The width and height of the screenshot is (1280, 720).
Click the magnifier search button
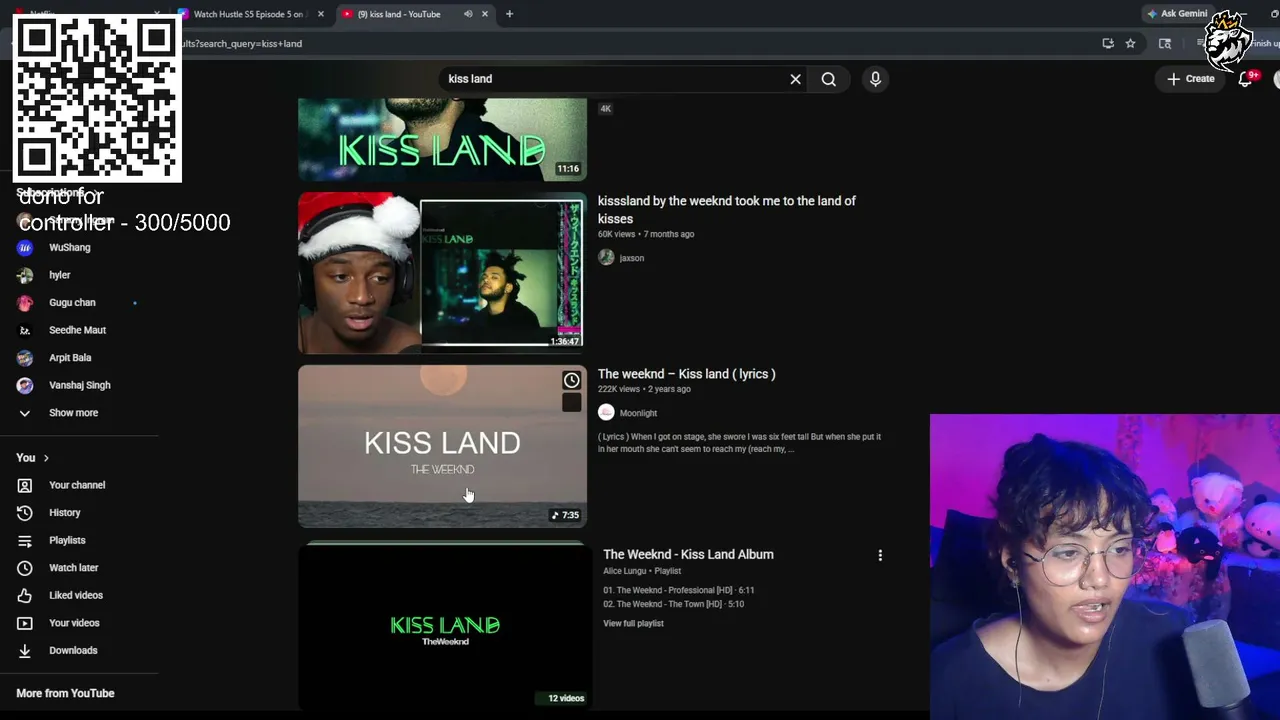pyautogui.click(x=829, y=79)
